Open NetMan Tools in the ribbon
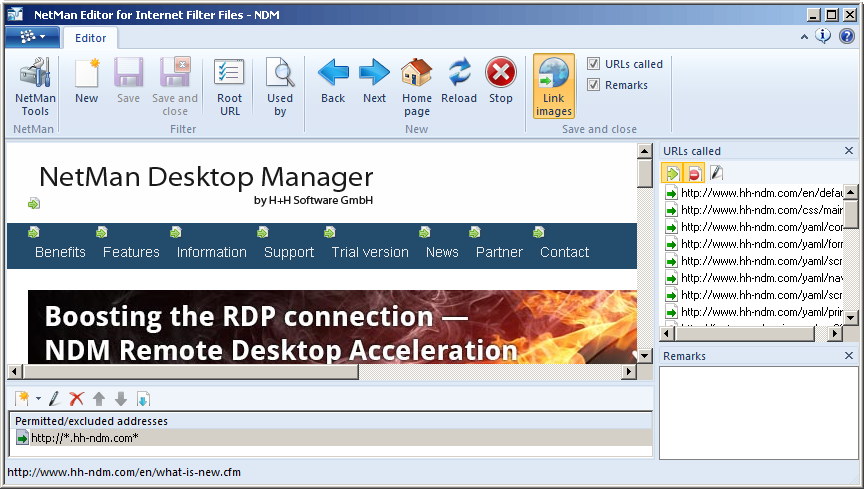The width and height of the screenshot is (864, 489). point(35,86)
